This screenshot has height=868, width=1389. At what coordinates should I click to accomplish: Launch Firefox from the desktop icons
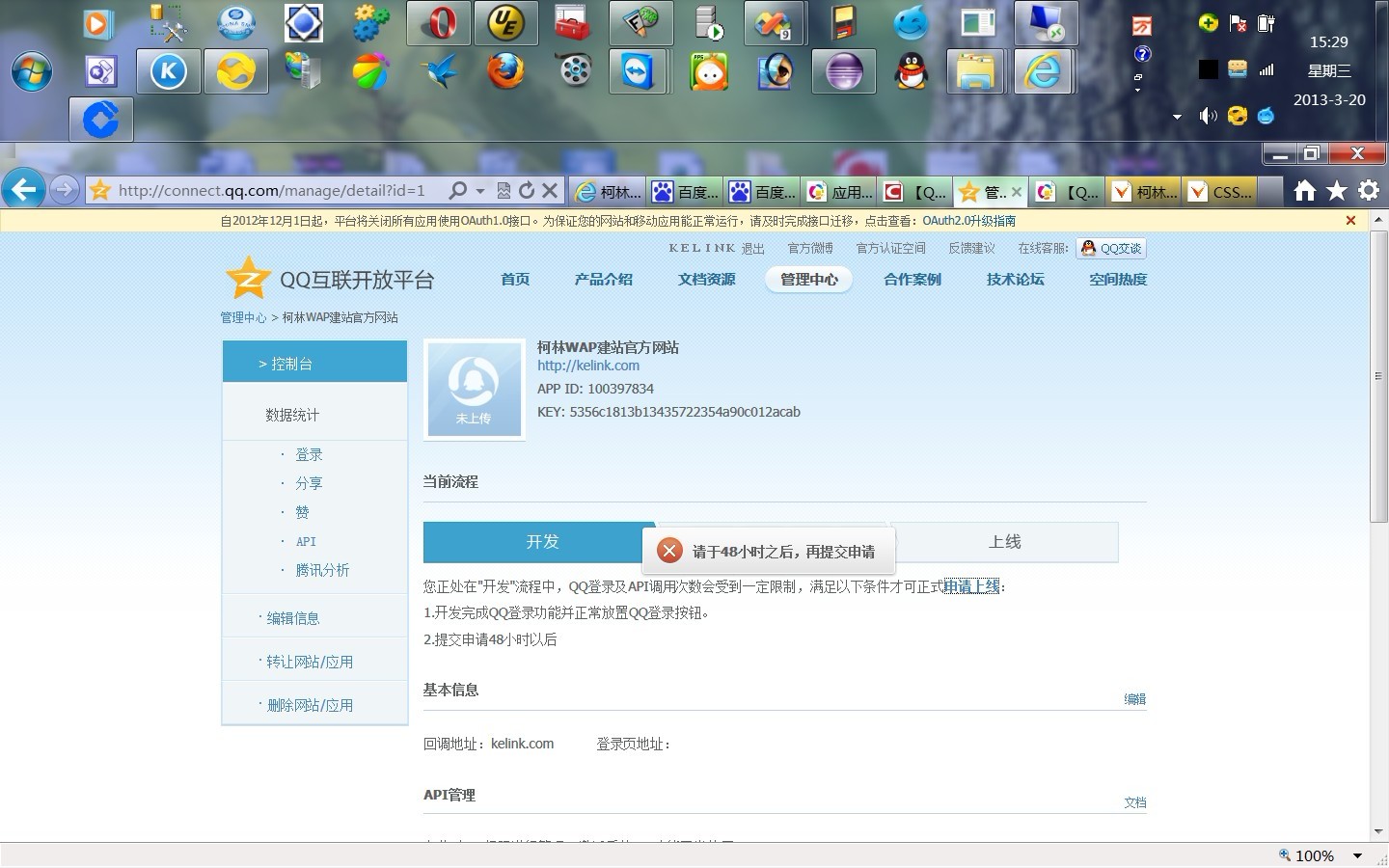[504, 71]
